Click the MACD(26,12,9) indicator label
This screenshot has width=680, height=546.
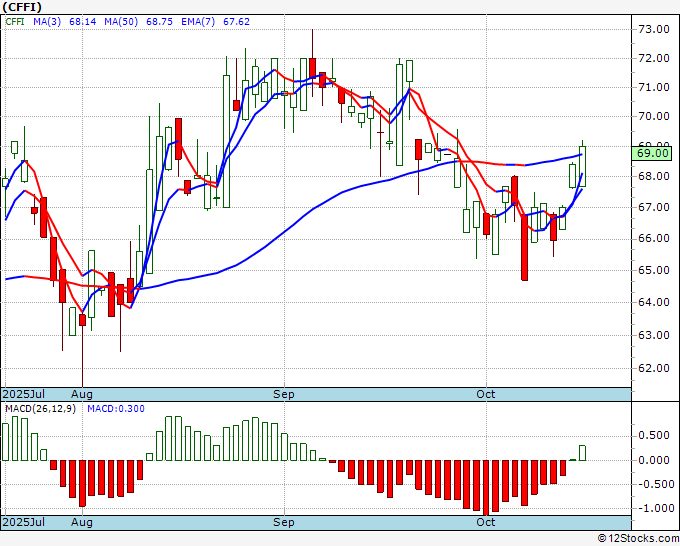coord(40,409)
